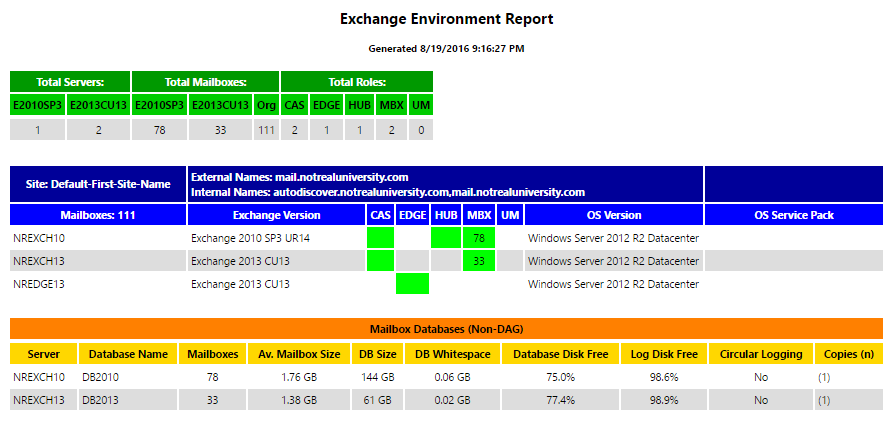Click the green EDGE role cell for NREDGE13

pos(412,284)
